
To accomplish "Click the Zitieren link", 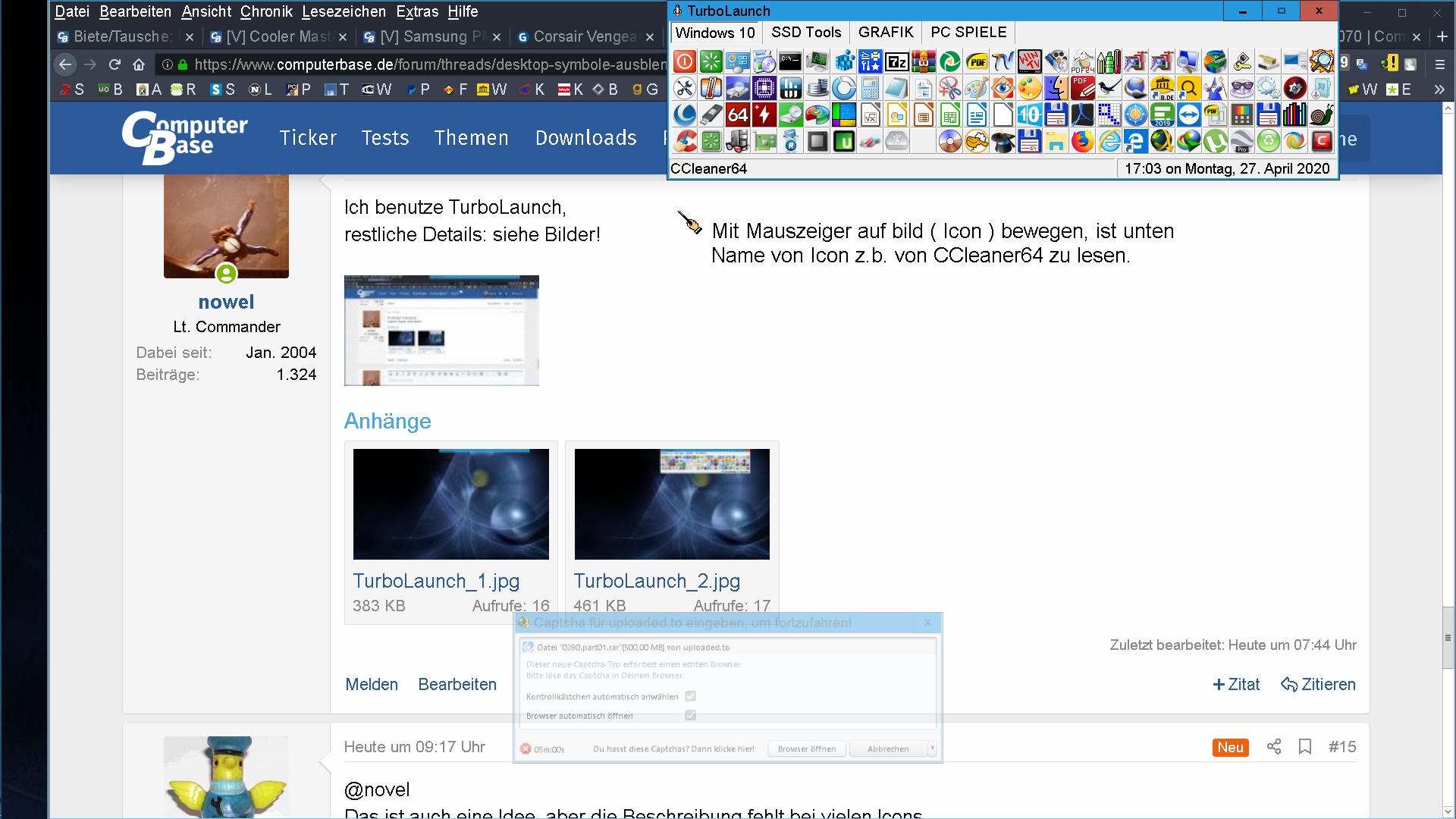I will (x=1318, y=684).
